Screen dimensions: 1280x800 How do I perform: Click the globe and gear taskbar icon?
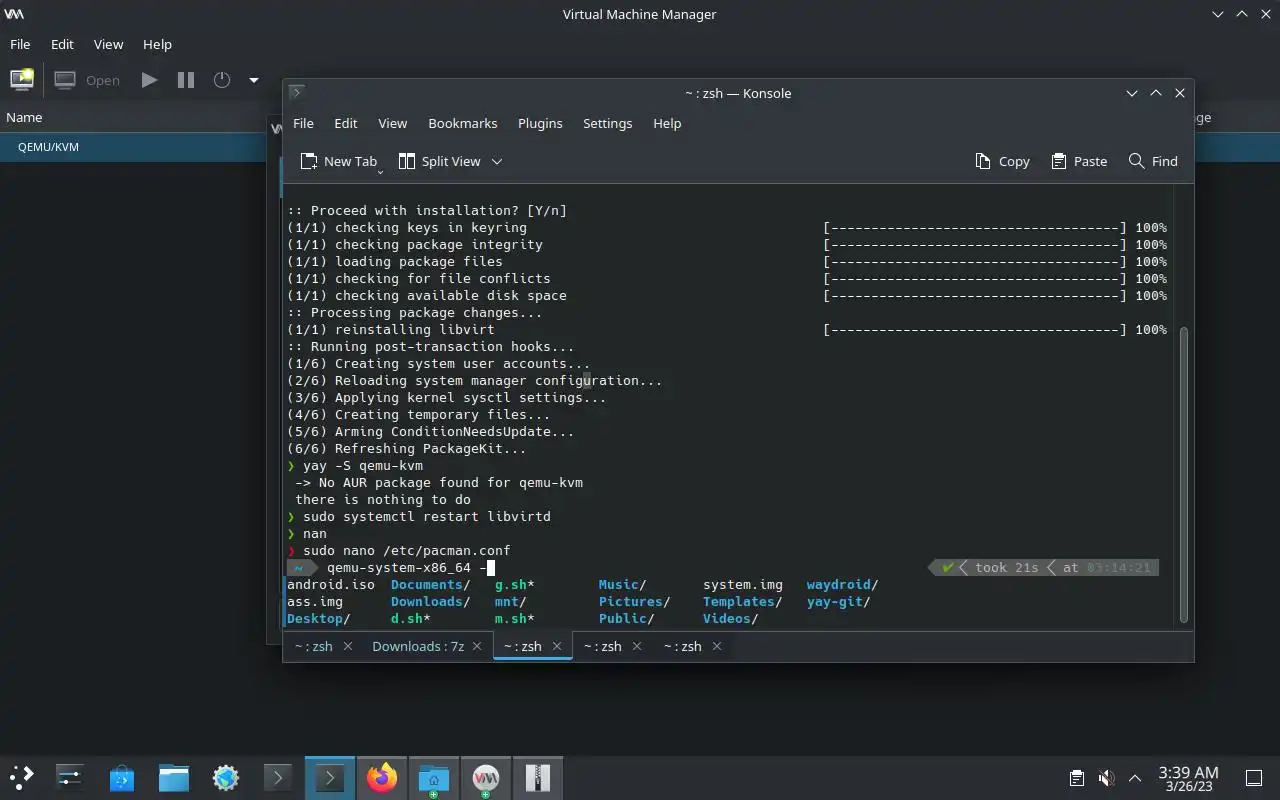226,776
